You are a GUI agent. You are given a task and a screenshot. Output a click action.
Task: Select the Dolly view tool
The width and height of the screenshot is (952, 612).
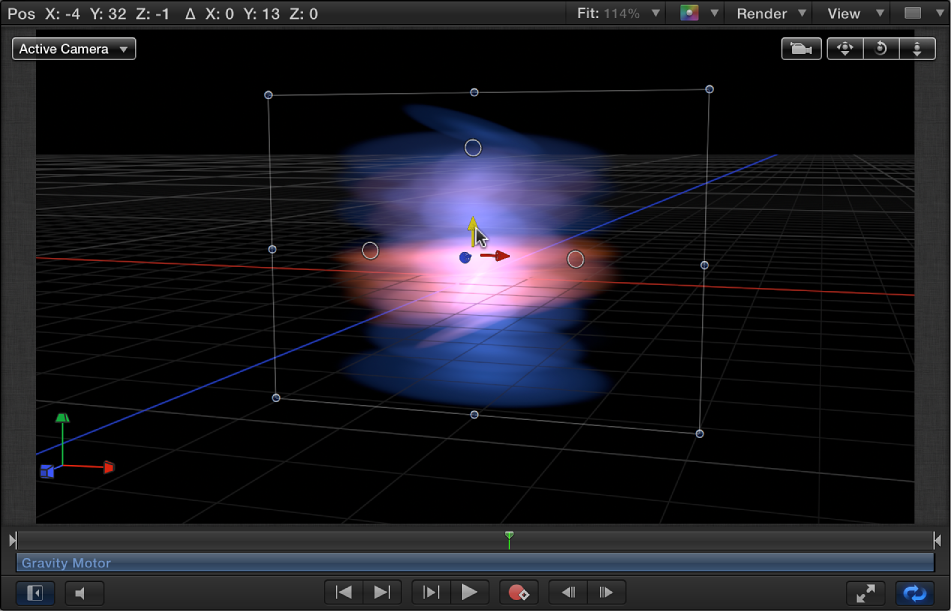917,48
